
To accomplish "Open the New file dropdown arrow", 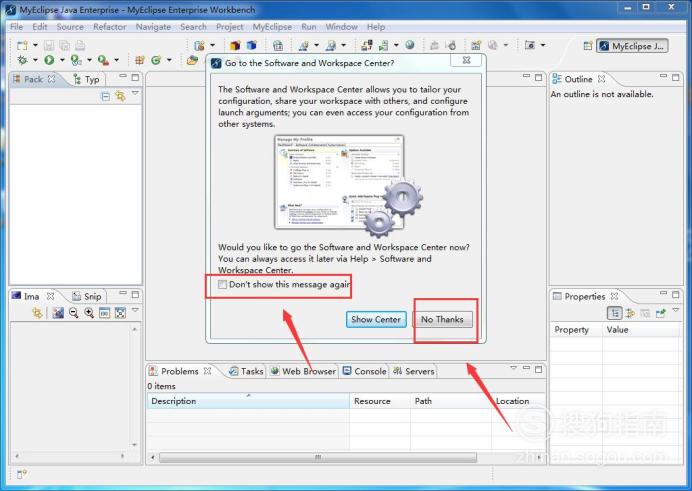I will point(35,45).
